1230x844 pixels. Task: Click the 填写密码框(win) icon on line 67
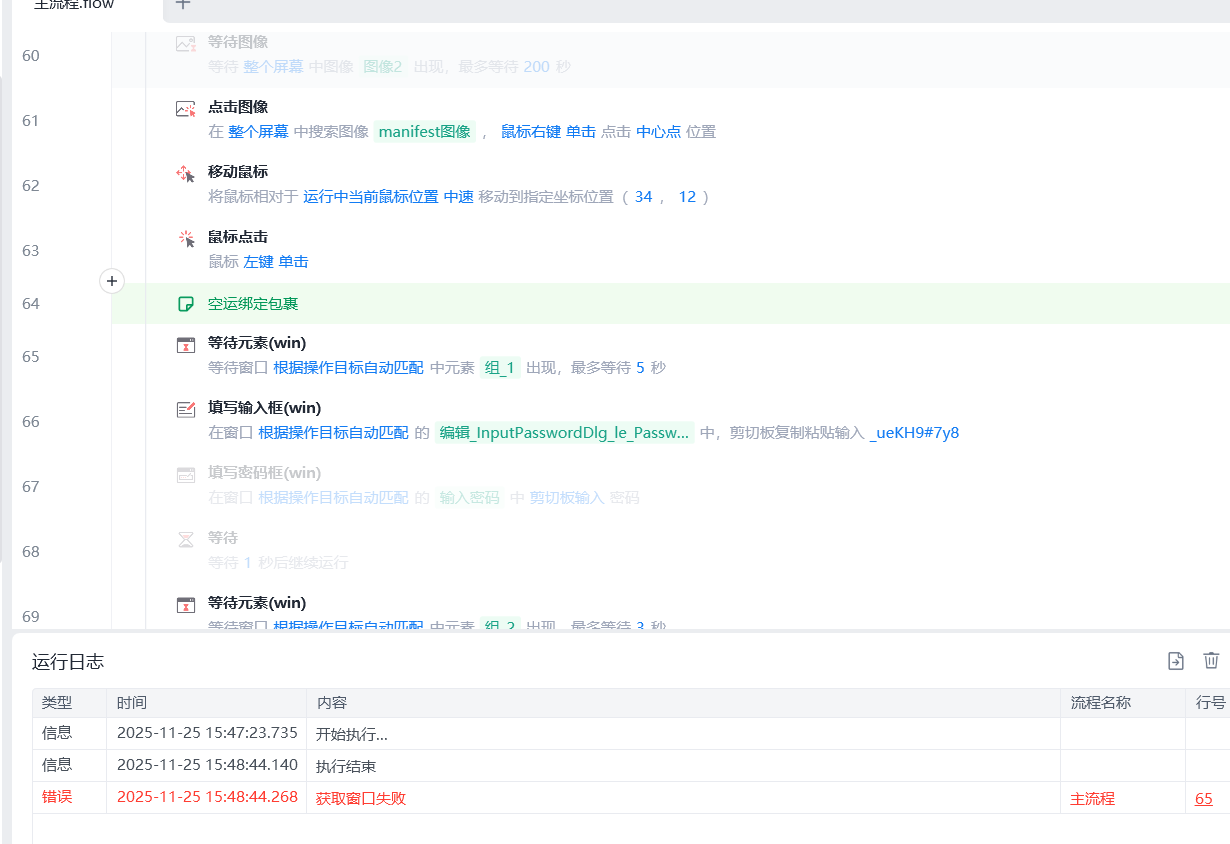pyautogui.click(x=186, y=474)
